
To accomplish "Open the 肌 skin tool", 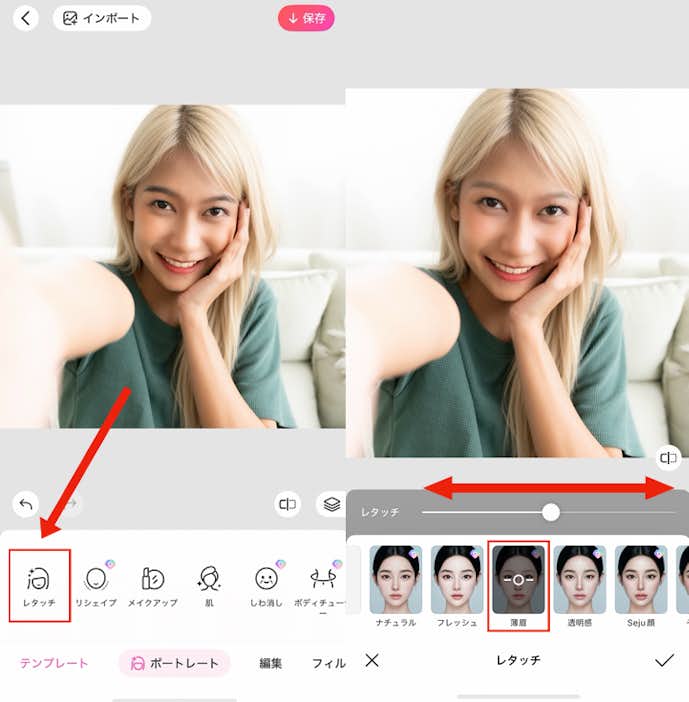I will (209, 586).
